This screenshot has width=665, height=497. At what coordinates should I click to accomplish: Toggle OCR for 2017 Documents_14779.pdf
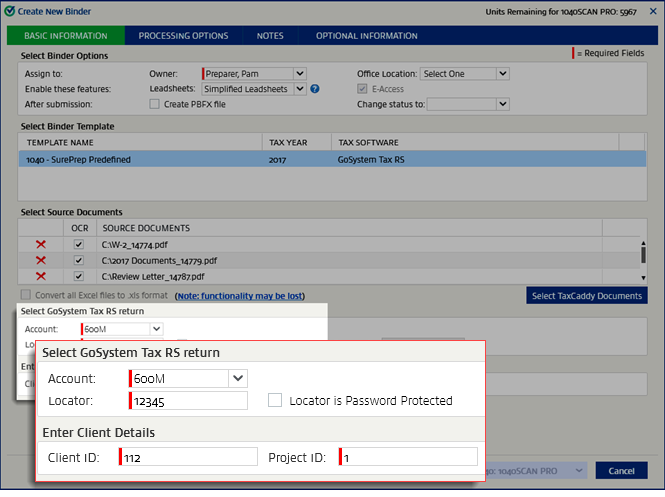78,260
